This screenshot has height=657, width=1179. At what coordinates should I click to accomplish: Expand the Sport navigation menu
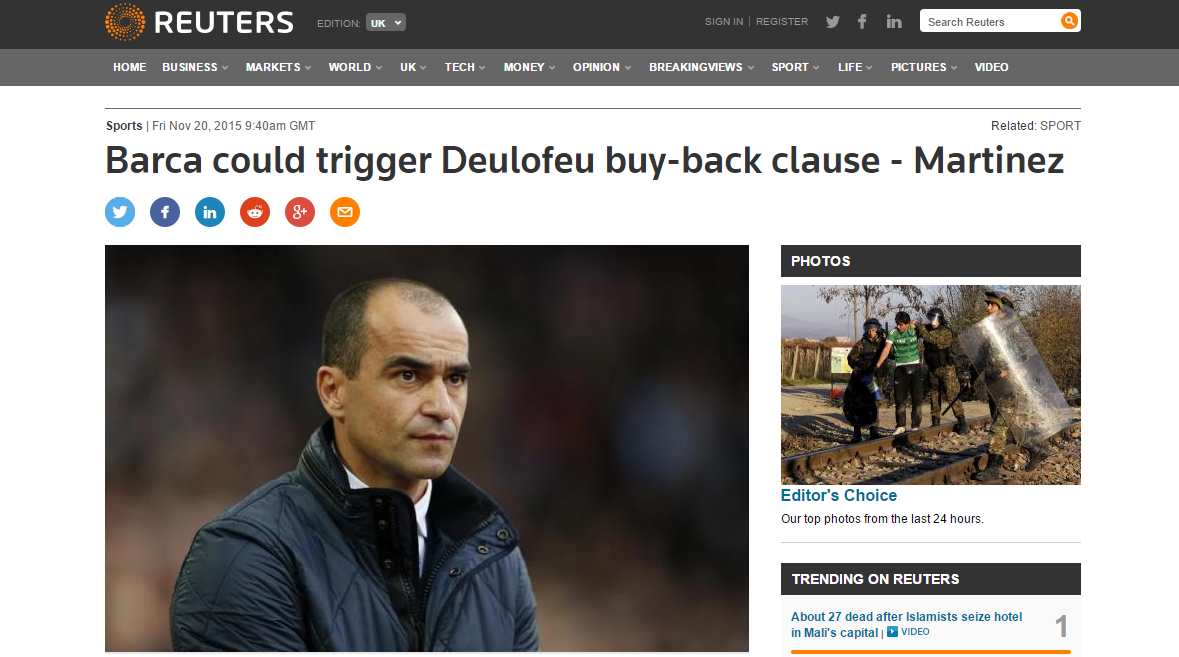pos(796,67)
